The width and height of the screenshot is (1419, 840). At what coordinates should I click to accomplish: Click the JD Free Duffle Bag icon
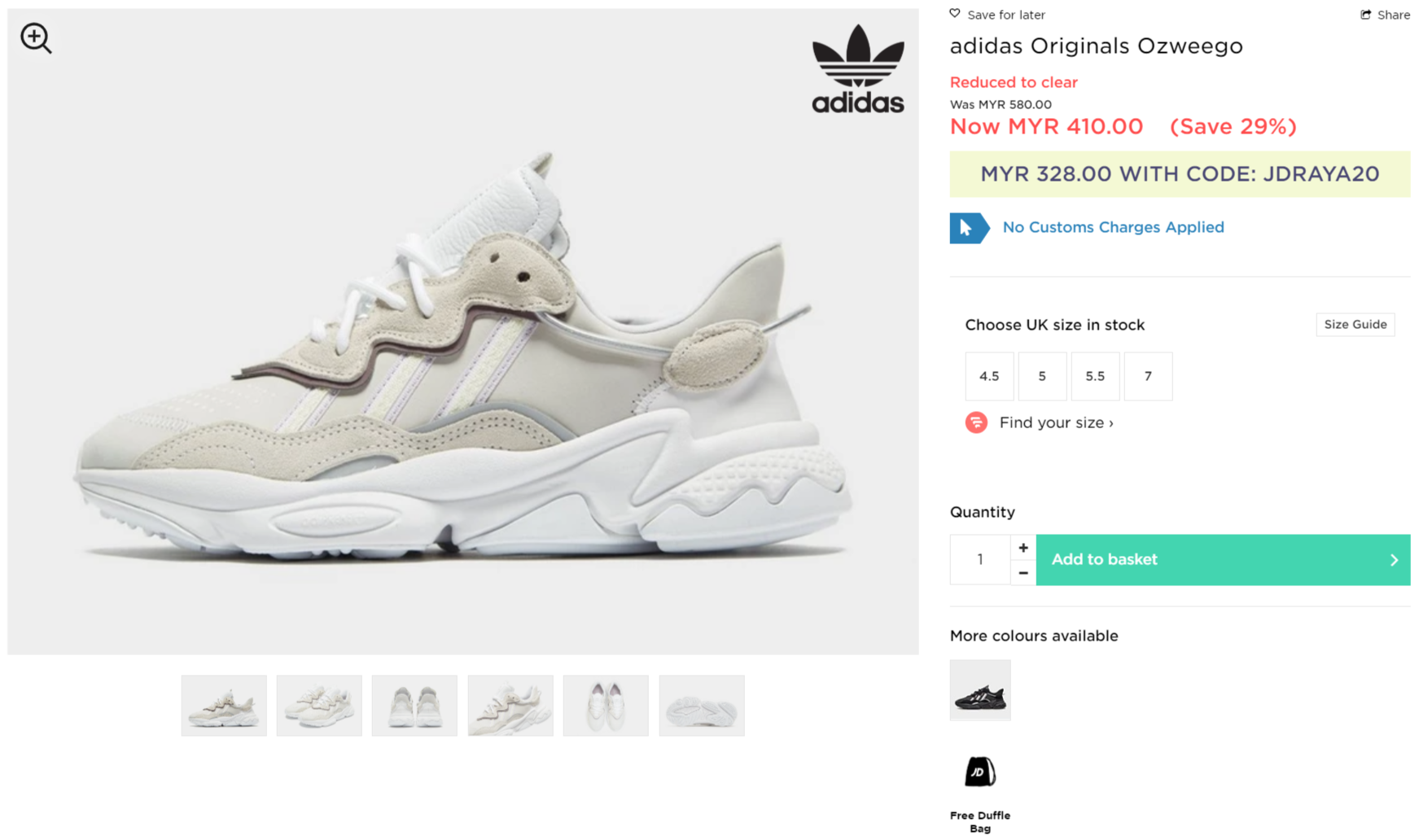[980, 772]
